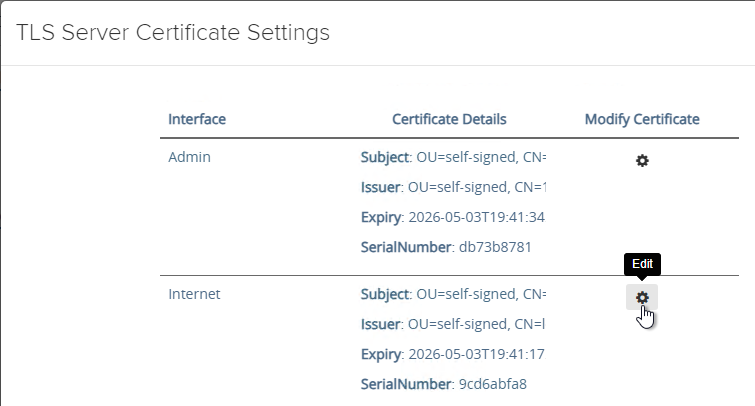The height and width of the screenshot is (406, 755).
Task: Open the Admin certificate gear icon
Action: 642,160
